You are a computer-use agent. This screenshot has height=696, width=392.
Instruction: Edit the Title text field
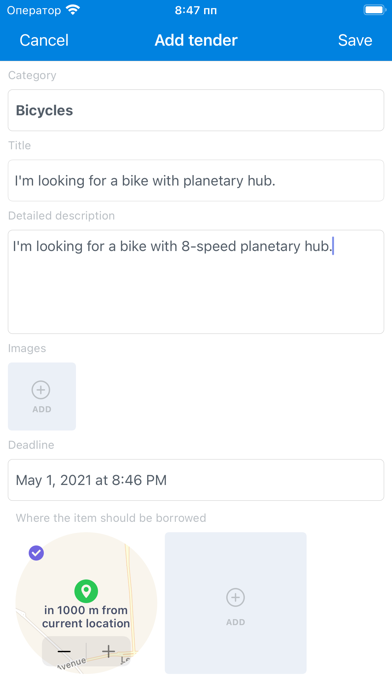click(196, 180)
